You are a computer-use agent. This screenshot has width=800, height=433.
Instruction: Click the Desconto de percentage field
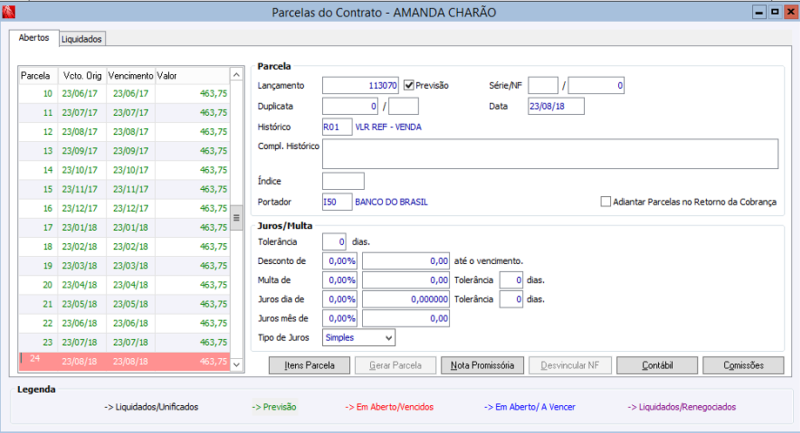[340, 261]
